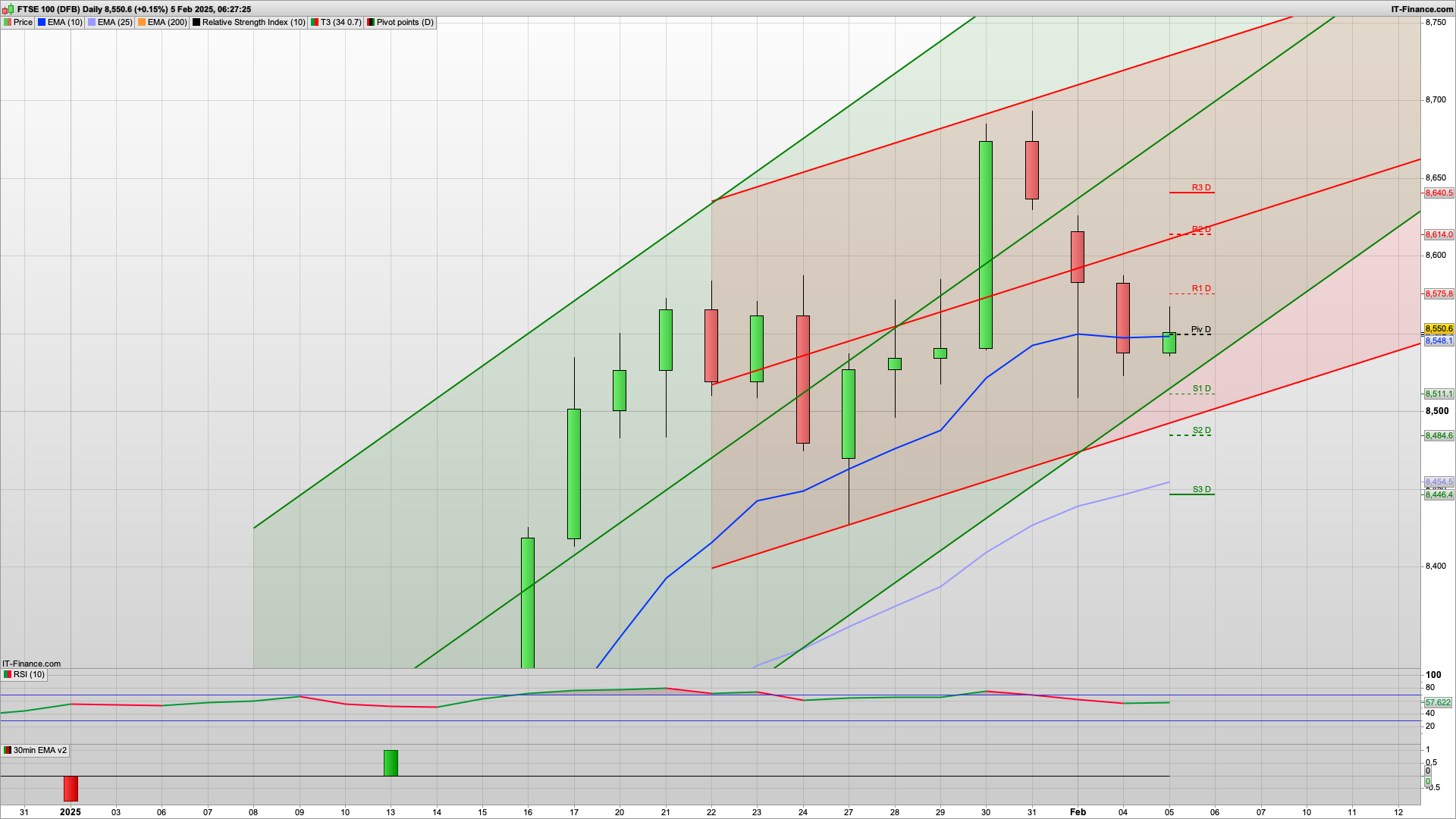Click the lilac 8,454.5 EMA tag
The image size is (1456, 819).
(x=1439, y=482)
